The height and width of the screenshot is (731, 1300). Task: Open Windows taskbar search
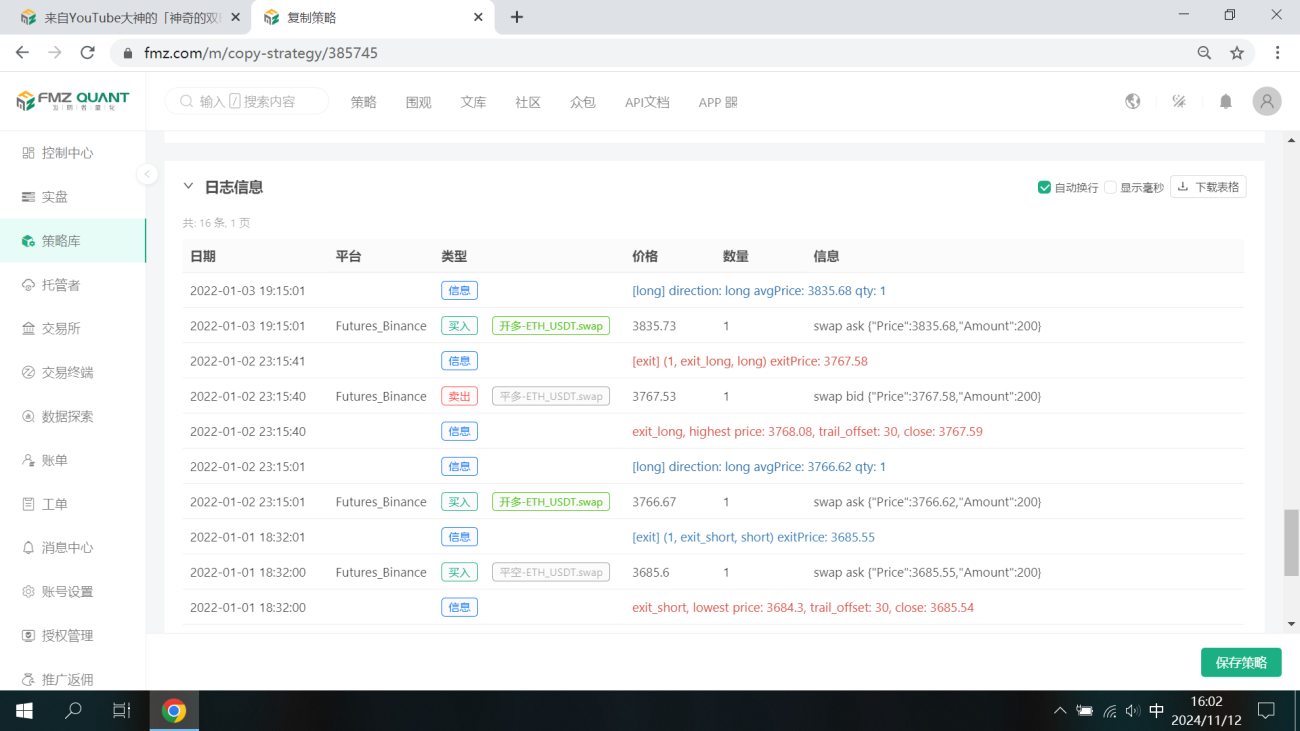click(x=73, y=711)
